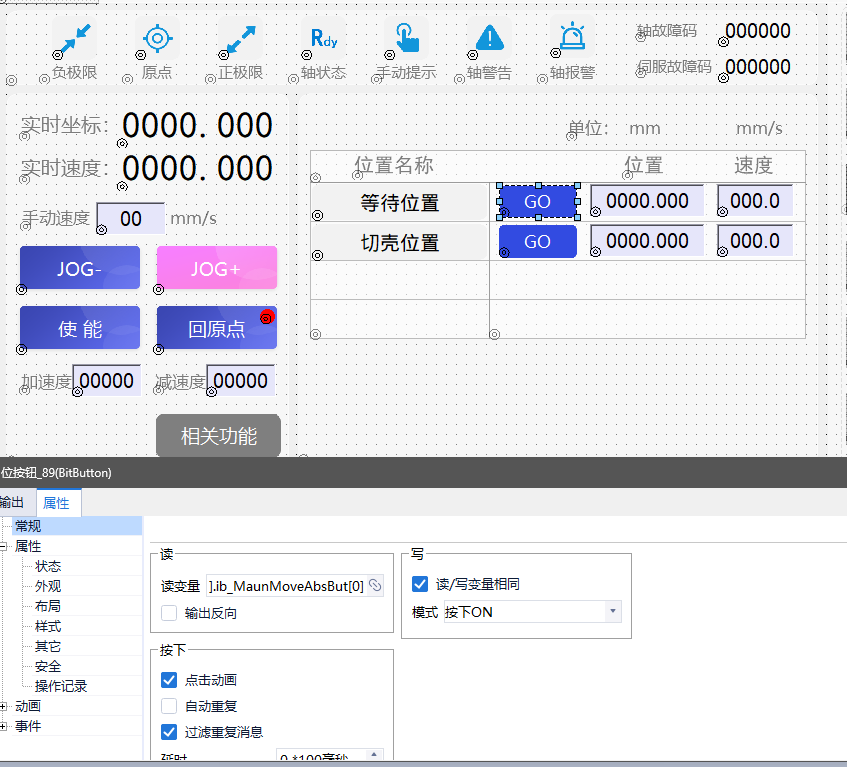Click the manual prompt (手动提示) hand icon
Viewport: 847px width, 767px height.
click(406, 39)
